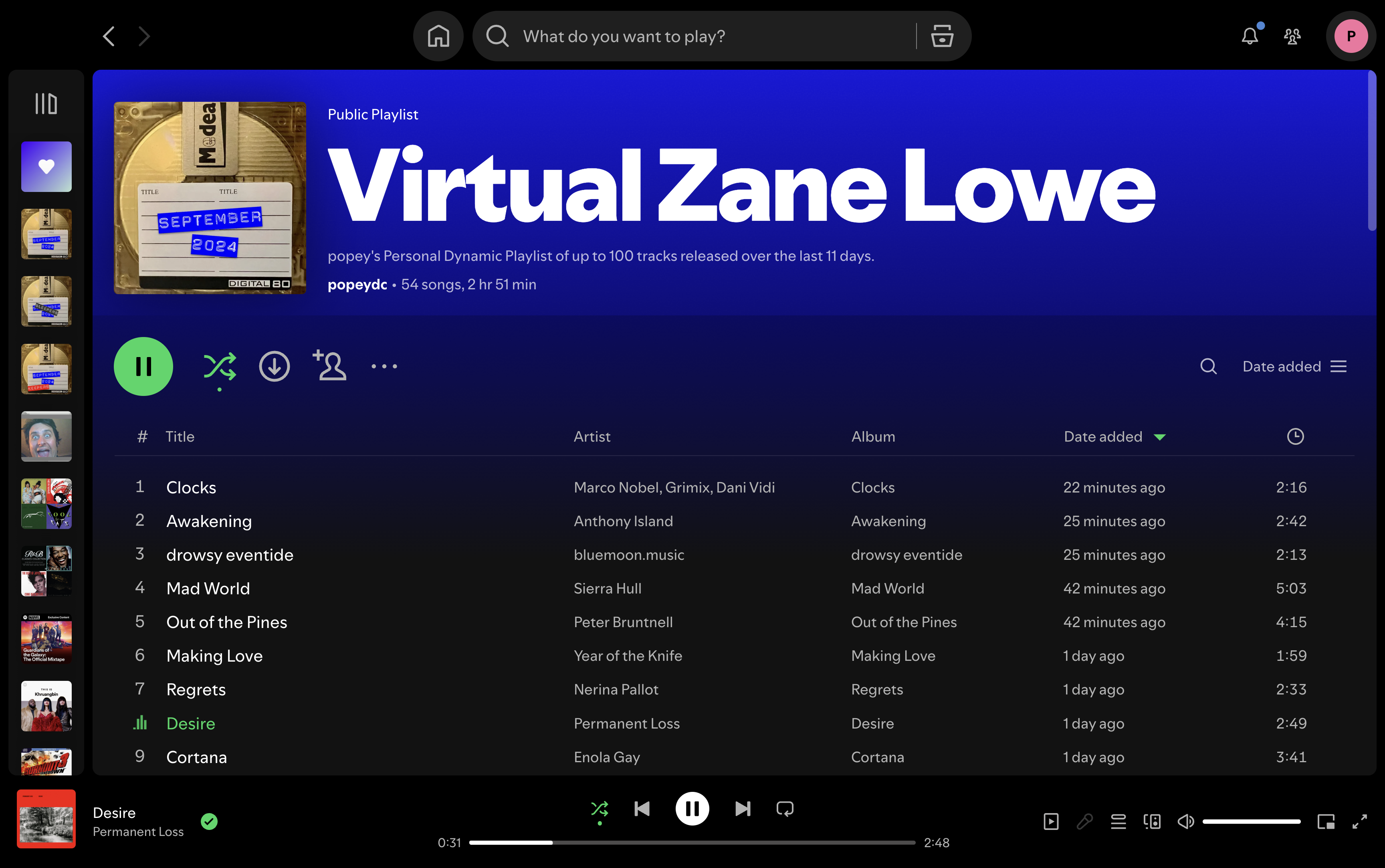Pause the playlist with the green button

tap(143, 366)
